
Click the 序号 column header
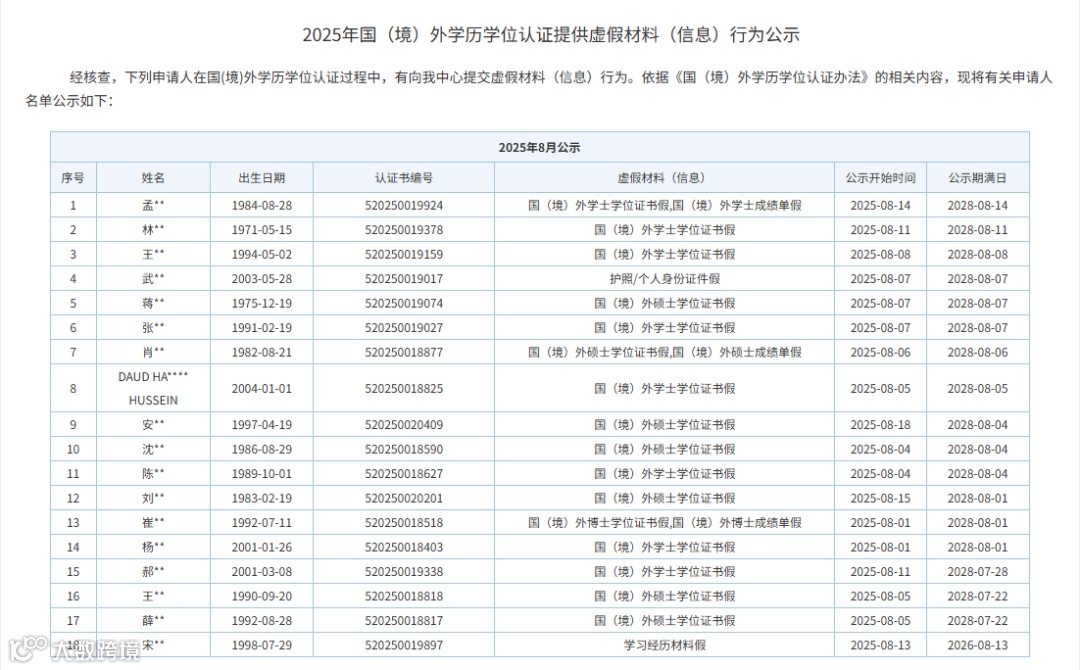[73, 178]
